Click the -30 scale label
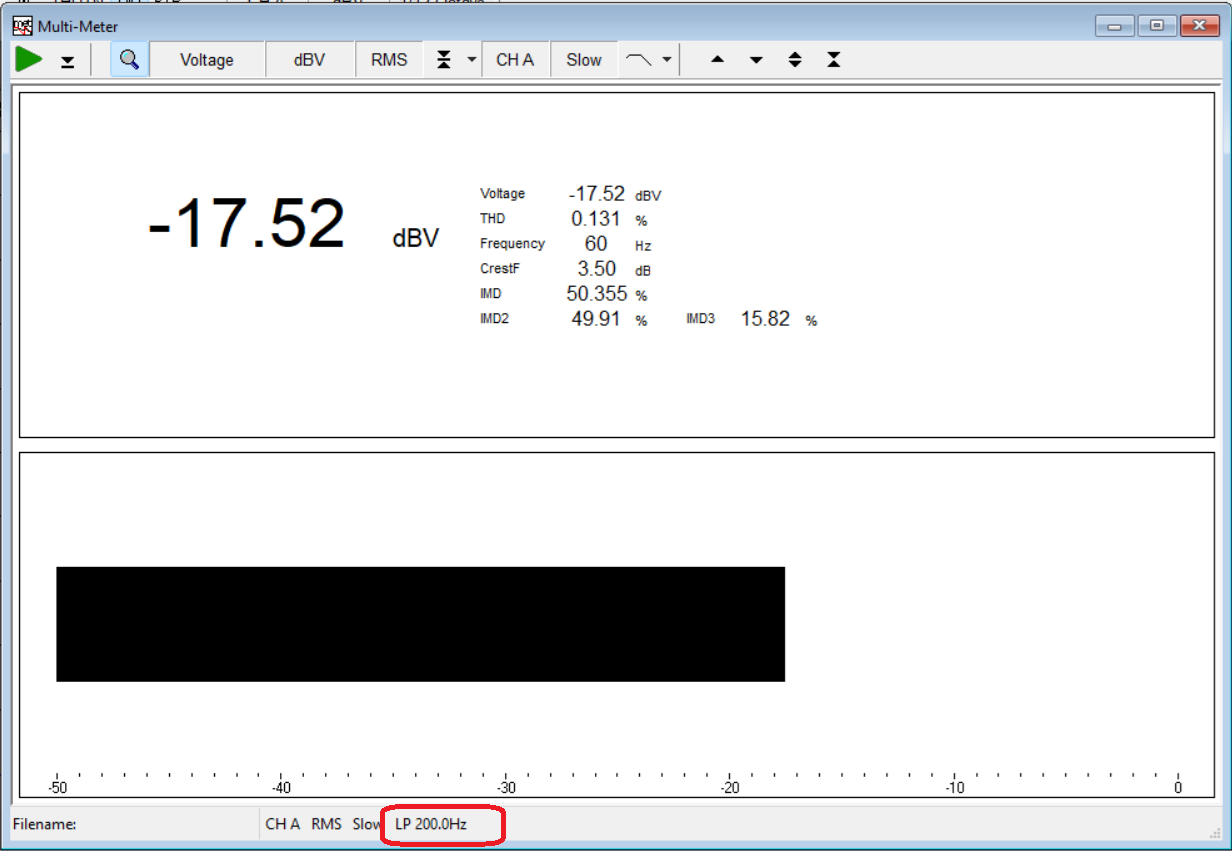Viewport: 1232px width, 851px height. (506, 788)
